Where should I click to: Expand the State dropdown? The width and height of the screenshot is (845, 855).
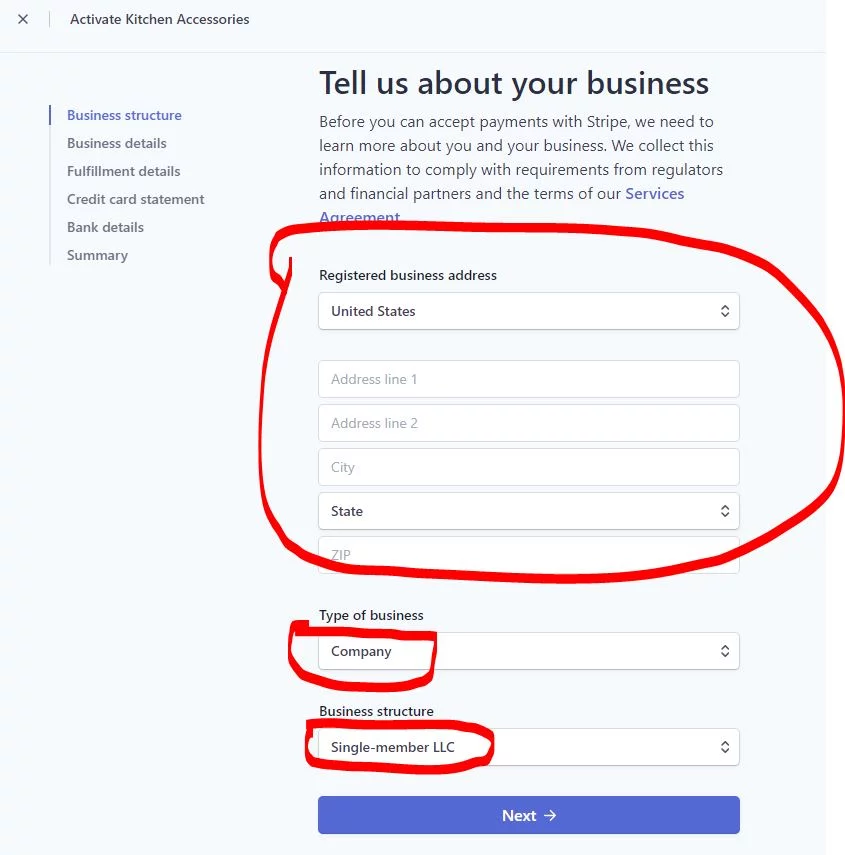pos(528,511)
